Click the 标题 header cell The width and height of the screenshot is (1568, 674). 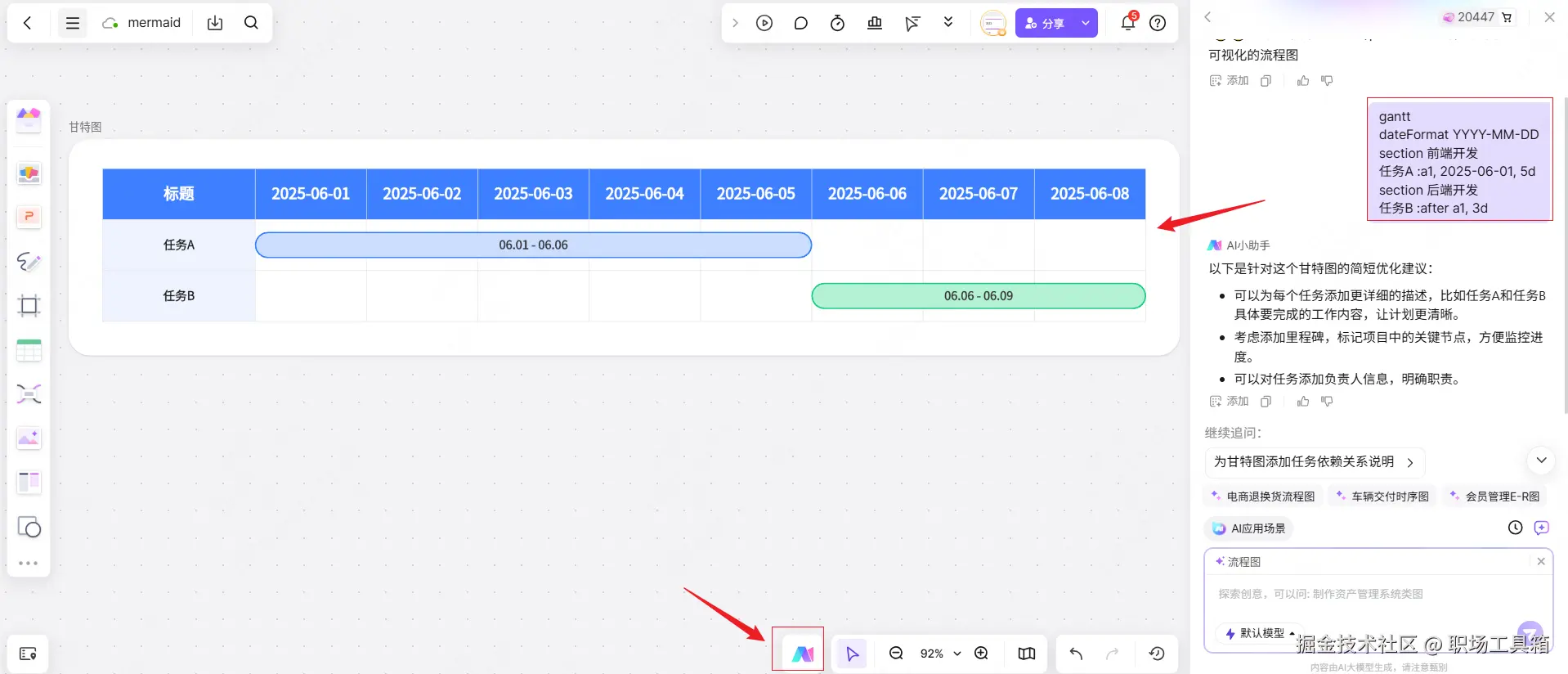pos(179,194)
